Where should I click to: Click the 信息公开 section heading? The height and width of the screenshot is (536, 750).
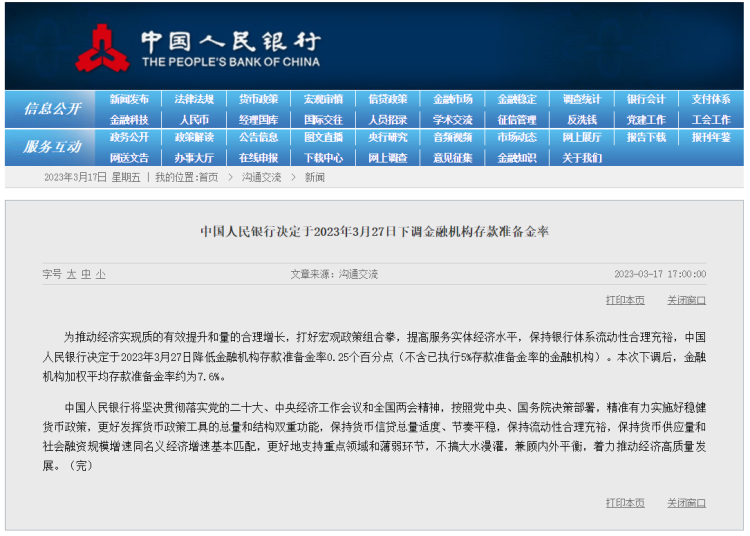52,109
